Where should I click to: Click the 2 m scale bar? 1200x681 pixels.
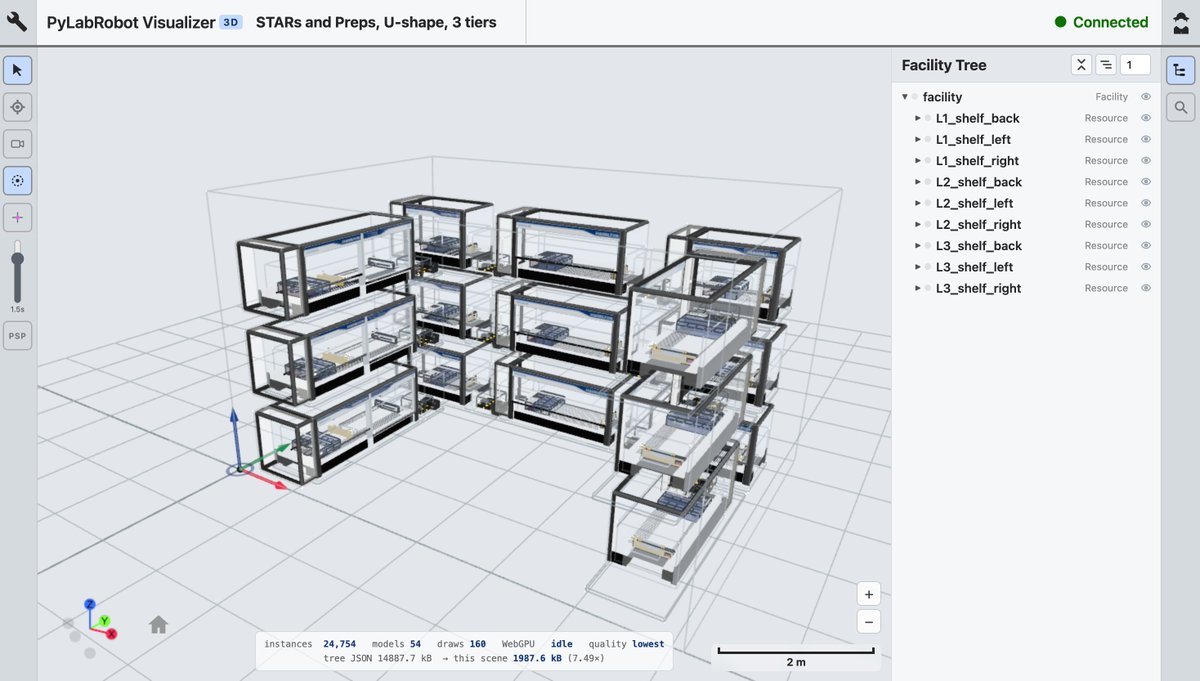[796, 657]
